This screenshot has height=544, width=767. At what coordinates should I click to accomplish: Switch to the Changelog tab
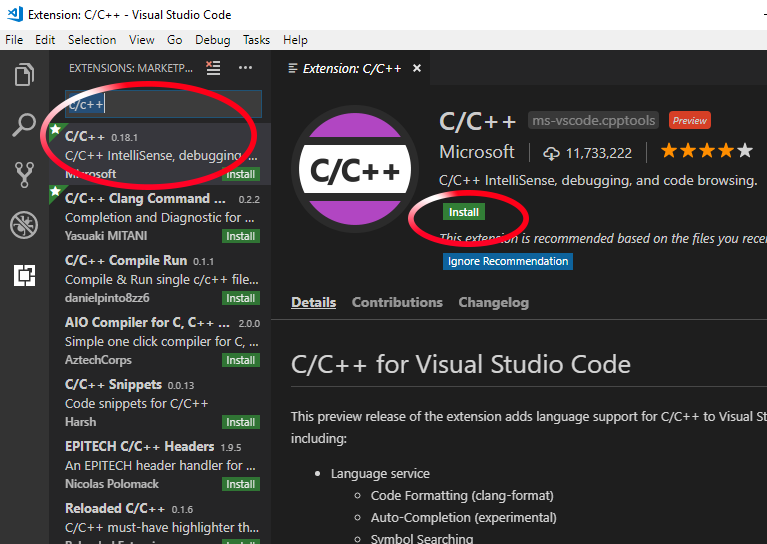coord(494,302)
